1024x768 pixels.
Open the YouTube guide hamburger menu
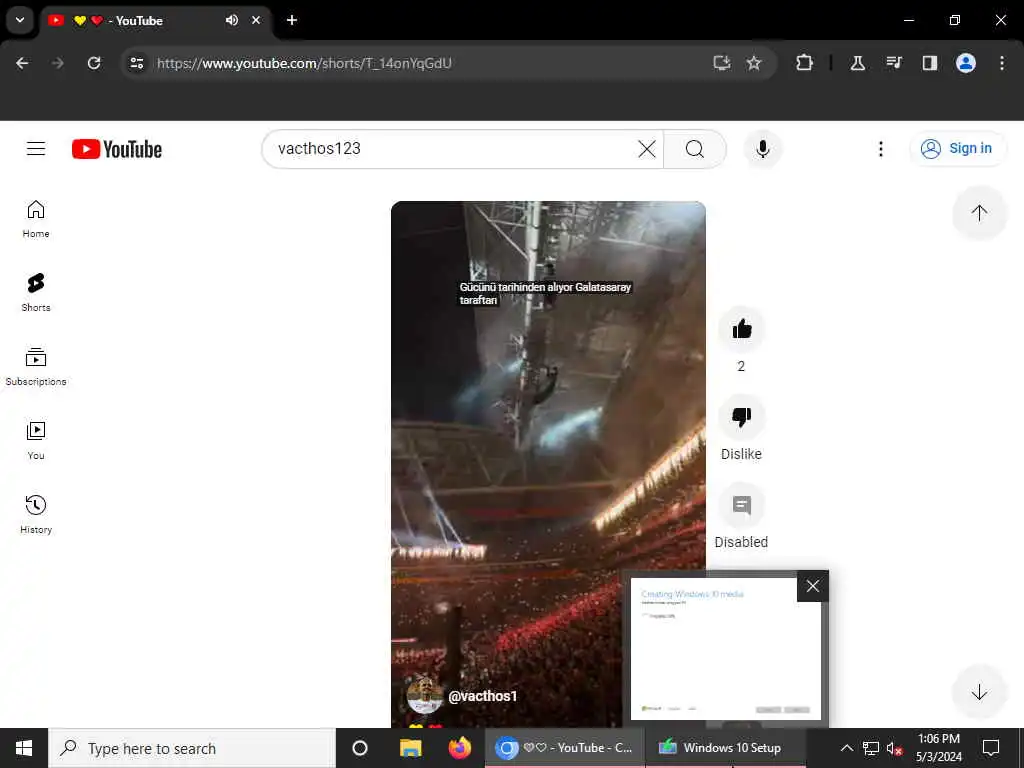(36, 149)
